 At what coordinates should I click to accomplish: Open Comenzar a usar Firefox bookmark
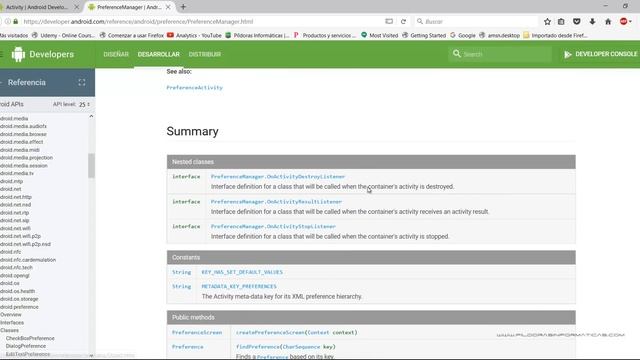131,36
